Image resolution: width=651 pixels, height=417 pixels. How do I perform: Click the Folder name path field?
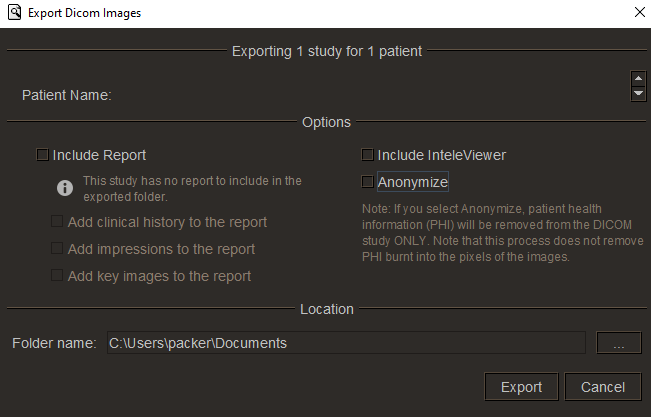(346, 343)
